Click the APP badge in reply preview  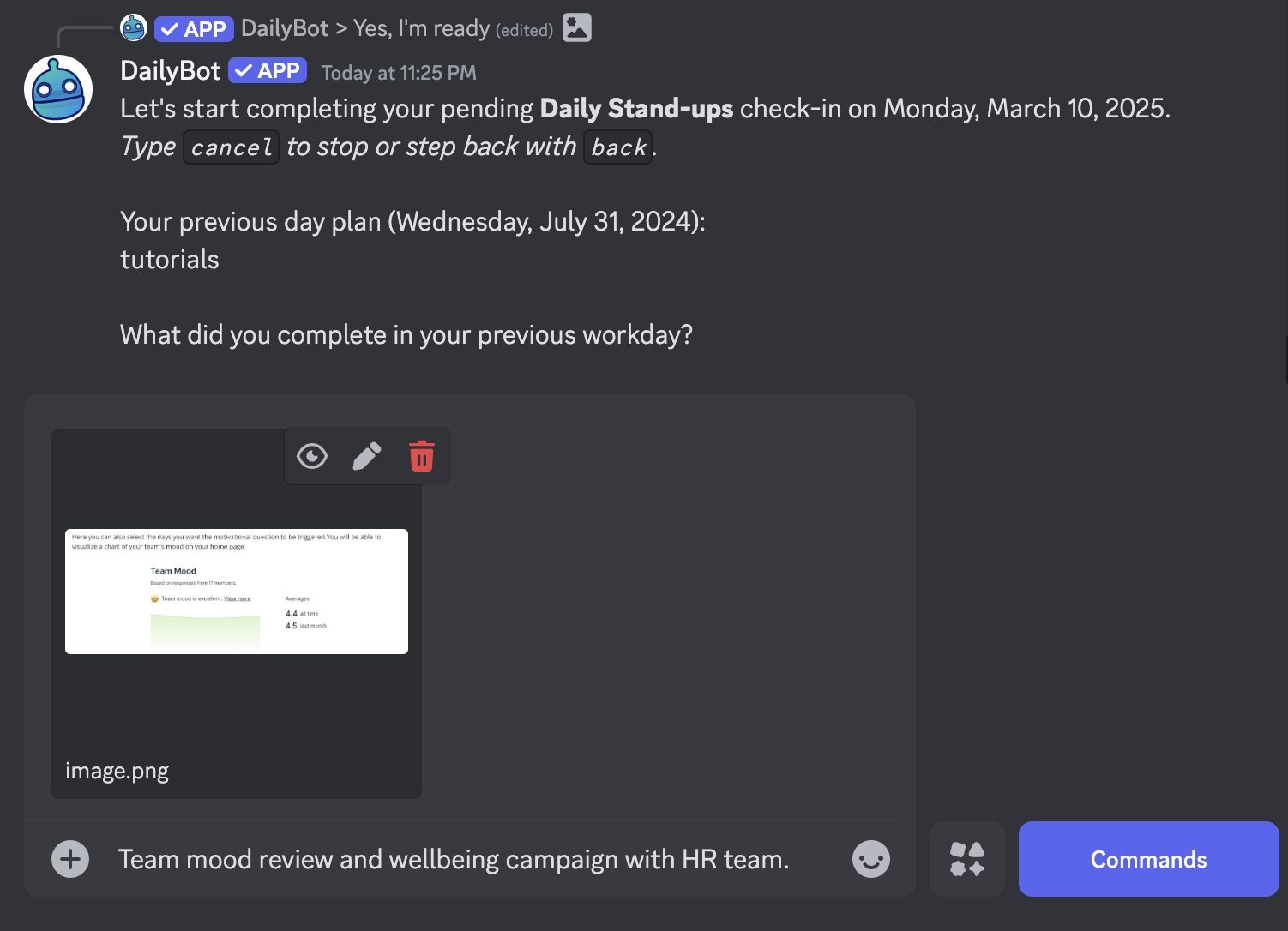tap(194, 29)
